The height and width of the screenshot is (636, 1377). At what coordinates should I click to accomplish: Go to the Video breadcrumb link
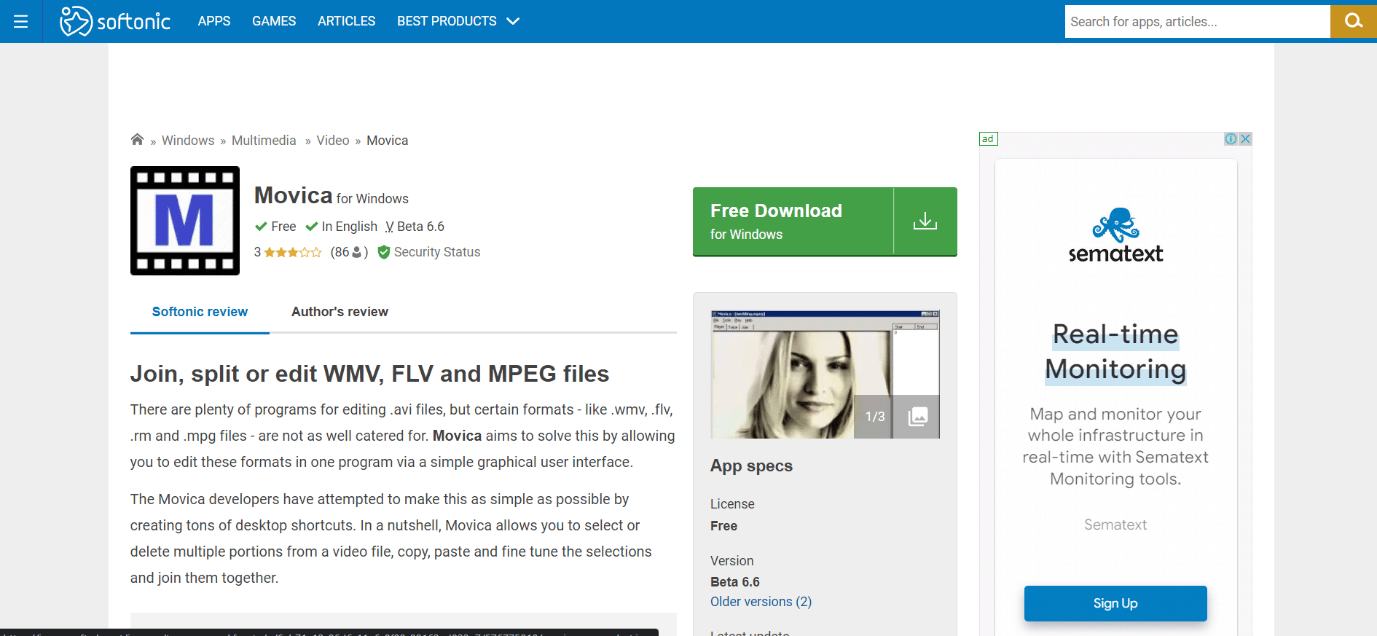click(333, 140)
